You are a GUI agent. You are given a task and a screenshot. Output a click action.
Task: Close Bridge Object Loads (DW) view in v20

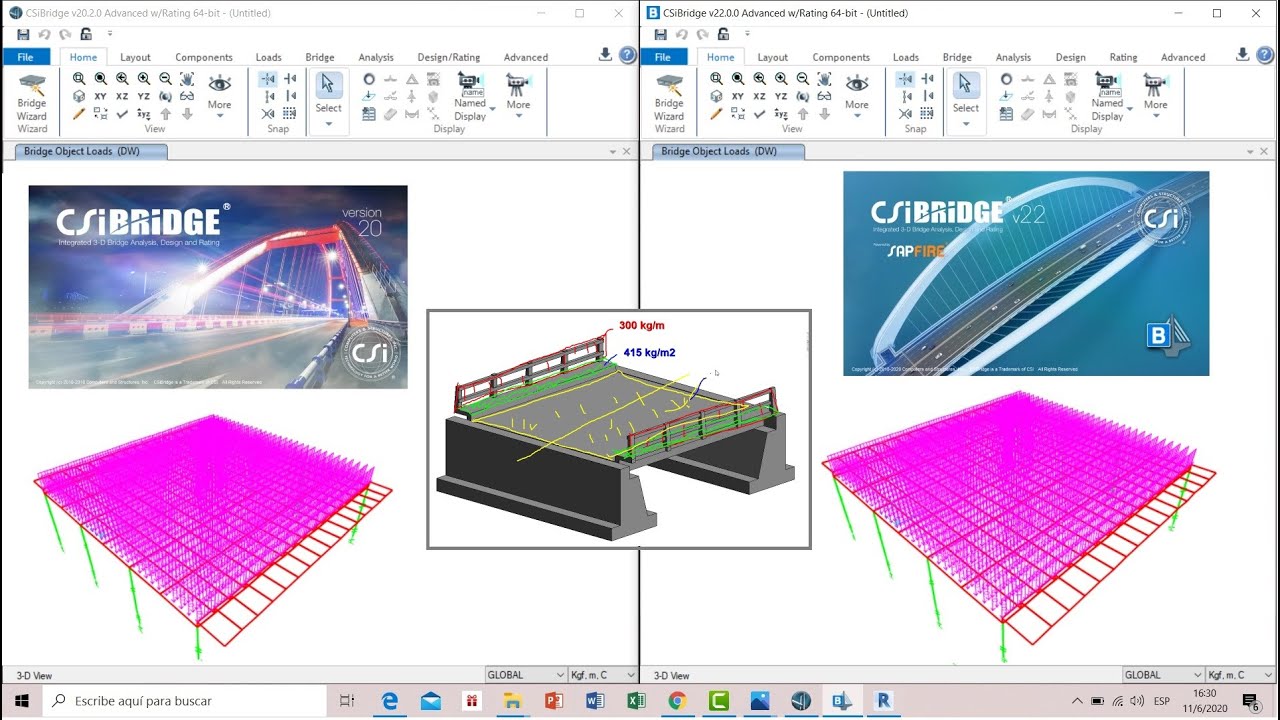[627, 151]
